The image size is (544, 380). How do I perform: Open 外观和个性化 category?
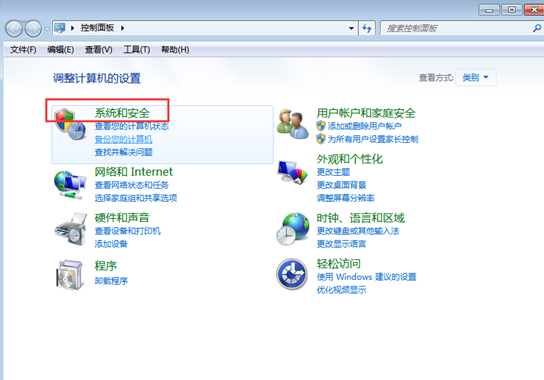click(x=350, y=159)
